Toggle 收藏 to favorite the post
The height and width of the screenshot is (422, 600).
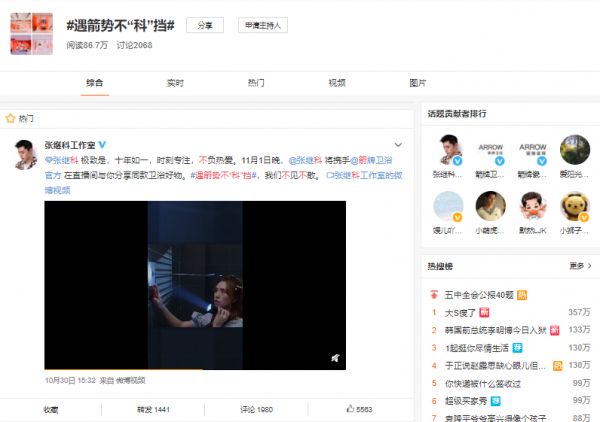[x=51, y=409]
